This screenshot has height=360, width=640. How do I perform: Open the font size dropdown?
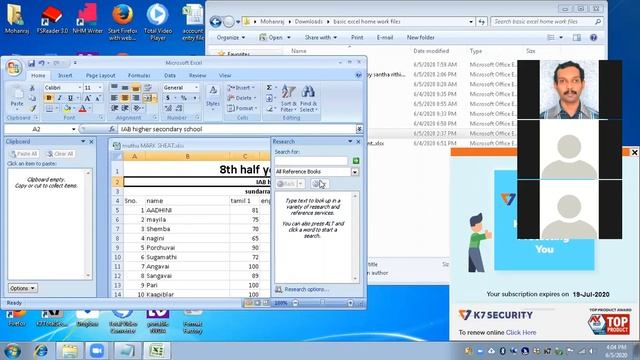point(100,88)
